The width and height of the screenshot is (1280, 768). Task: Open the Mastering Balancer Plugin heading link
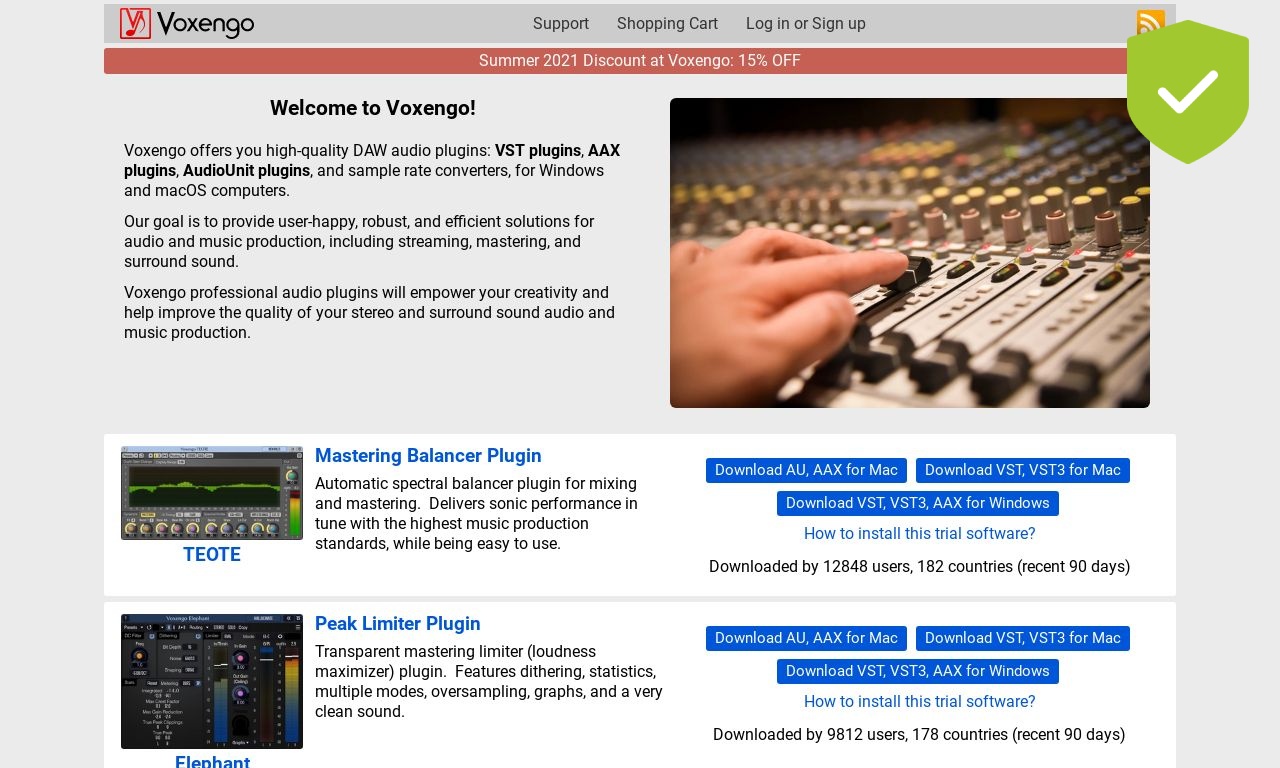[428, 456]
